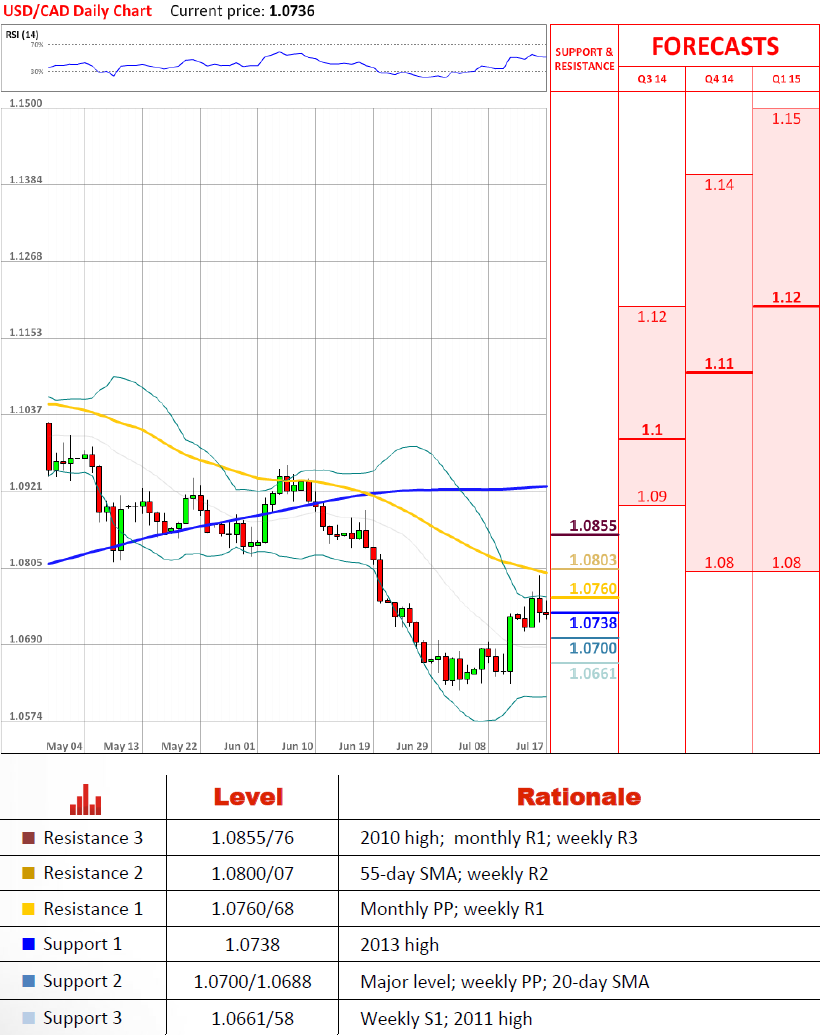Viewport: 820px width, 1035px height.
Task: Click the Resistance 1 row label
Action: 93,909
